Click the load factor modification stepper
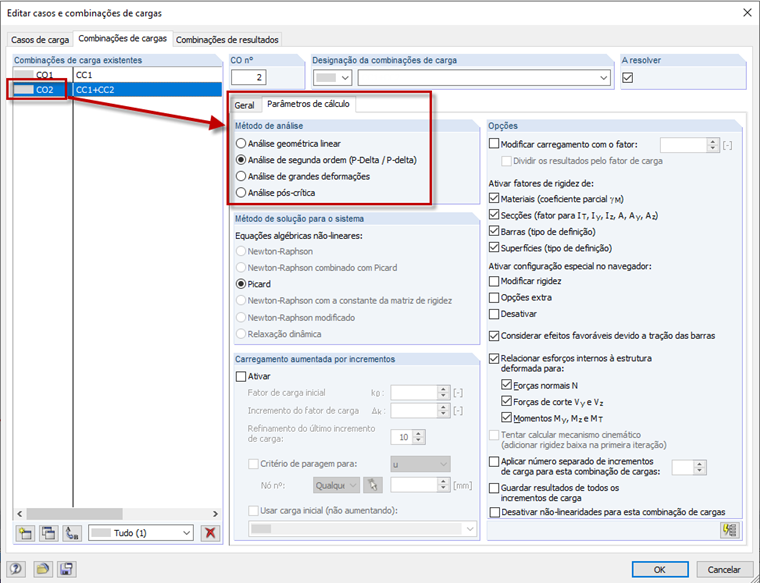760x583 pixels. [x=712, y=145]
